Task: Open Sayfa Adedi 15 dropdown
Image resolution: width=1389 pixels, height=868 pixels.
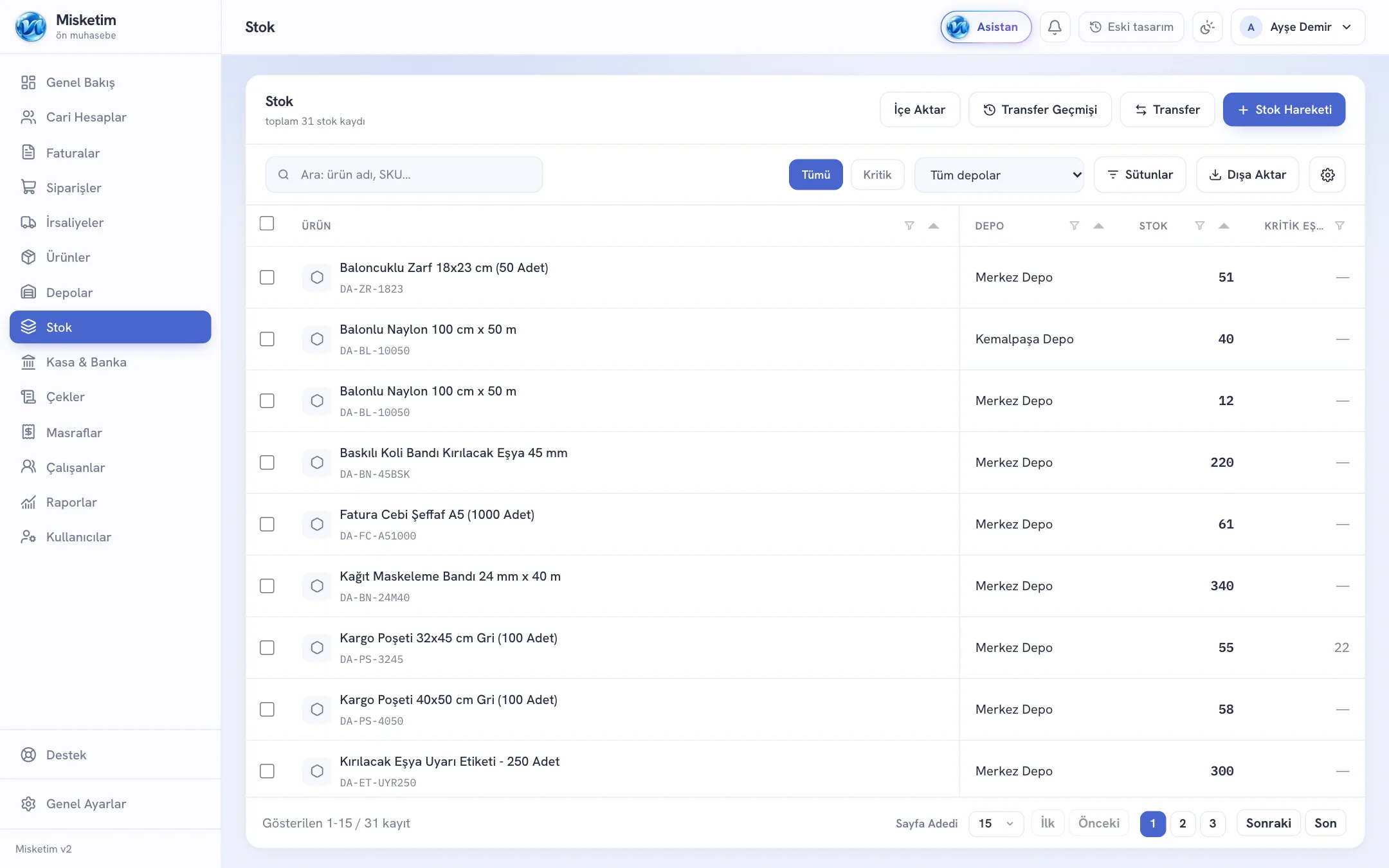Action: pyautogui.click(x=995, y=823)
